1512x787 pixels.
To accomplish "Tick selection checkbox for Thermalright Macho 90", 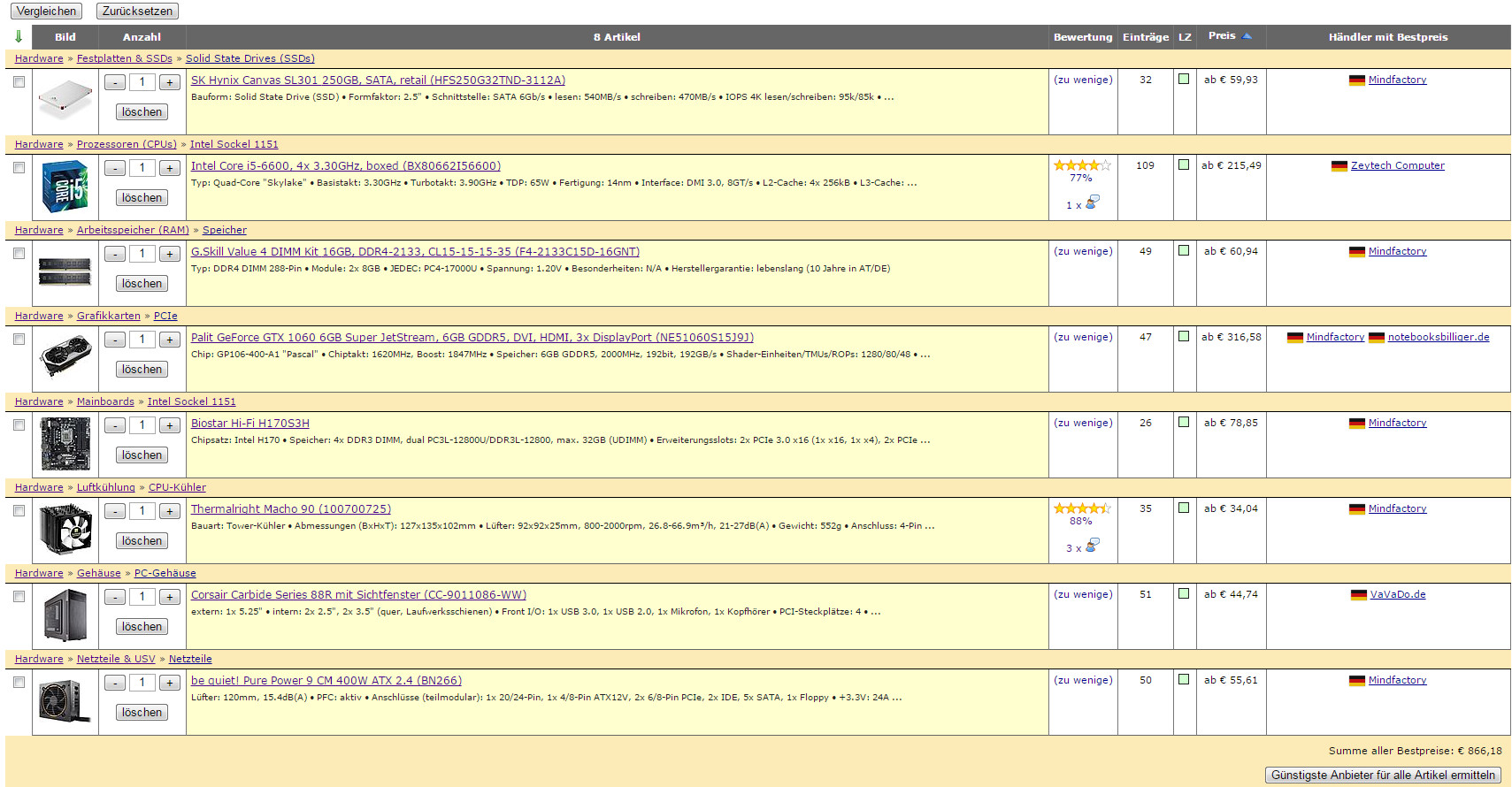I will point(19,510).
